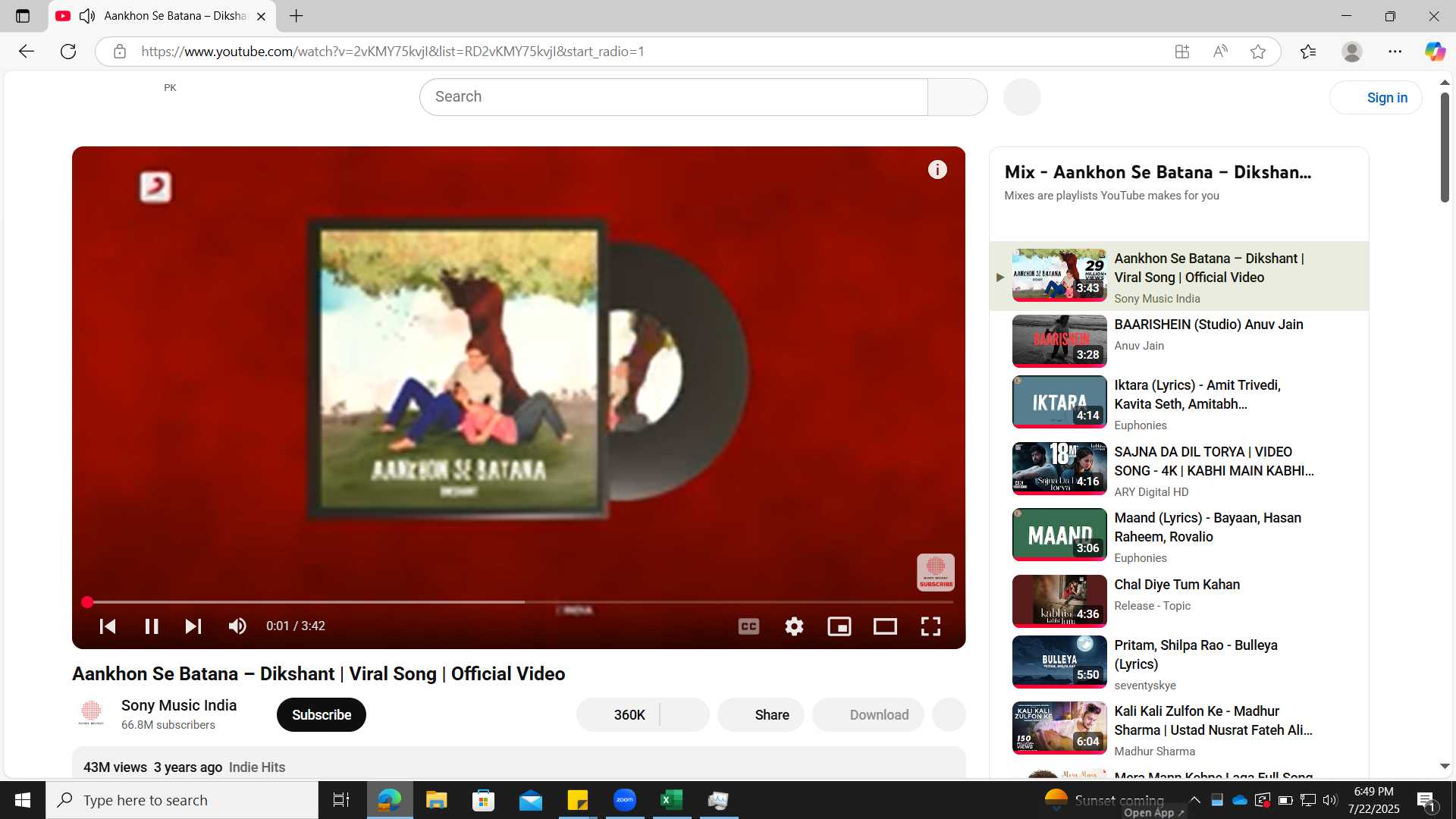The width and height of the screenshot is (1456, 819).
Task: Click the page vertical scrollbar
Action: pyautogui.click(x=1445, y=148)
